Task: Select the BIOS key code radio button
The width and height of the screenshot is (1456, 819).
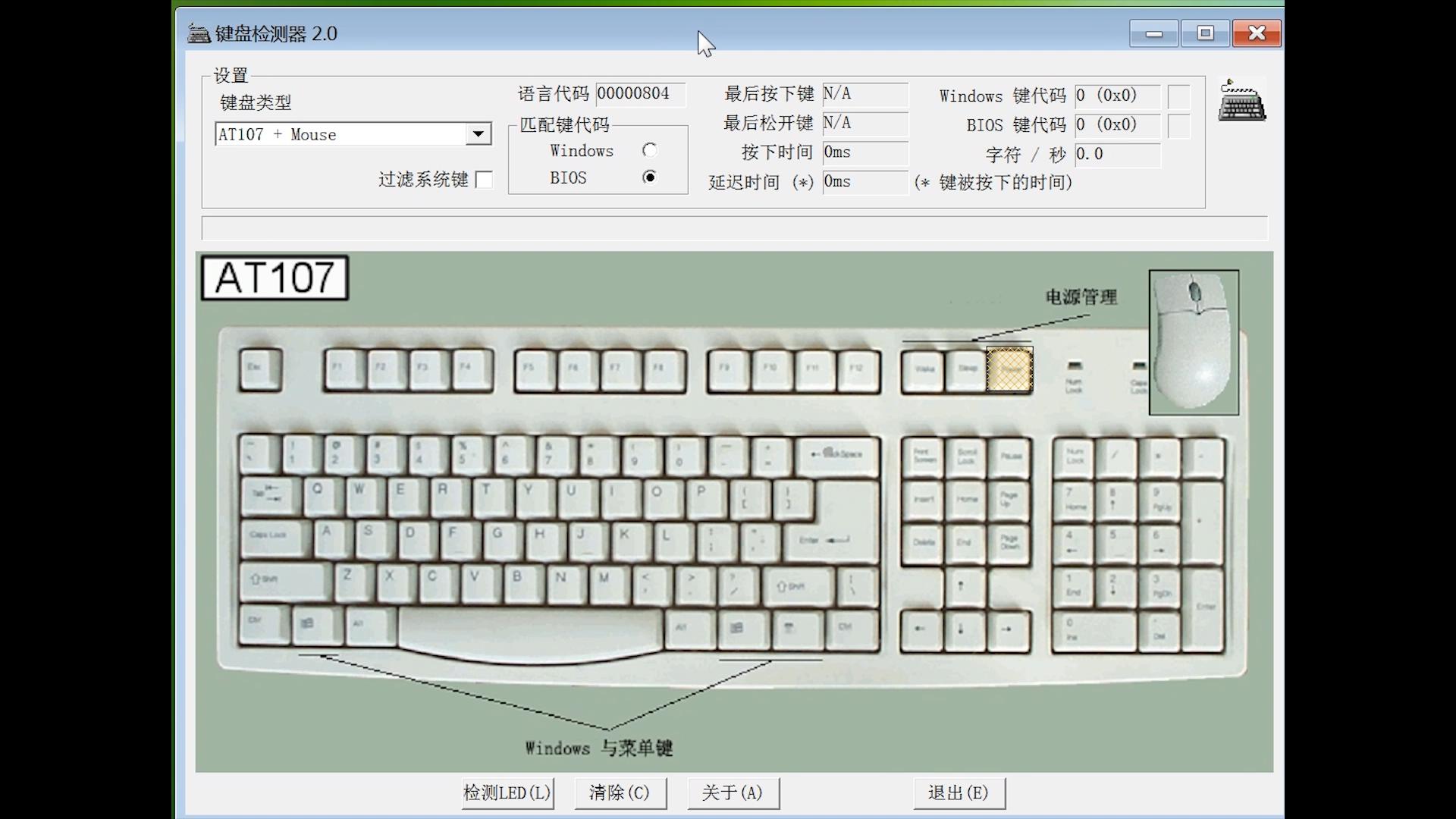Action: (649, 177)
